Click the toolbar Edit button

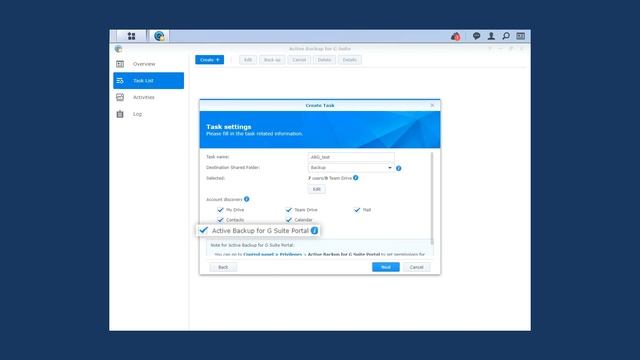(248, 60)
